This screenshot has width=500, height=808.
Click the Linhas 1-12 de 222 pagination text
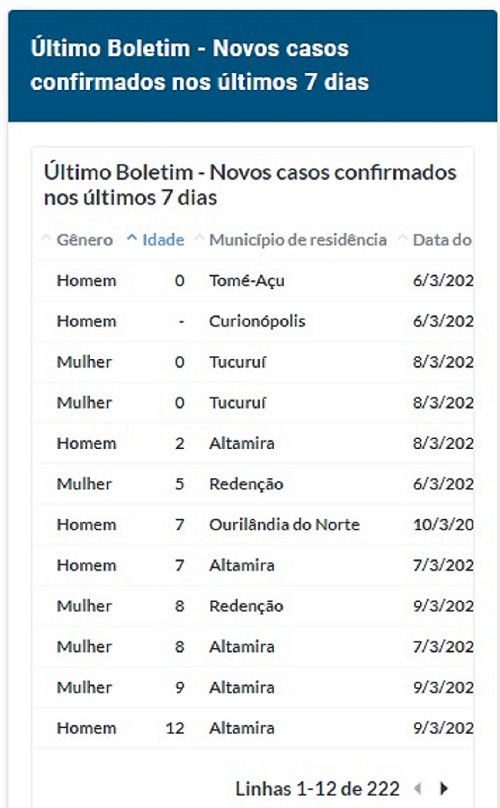(318, 788)
